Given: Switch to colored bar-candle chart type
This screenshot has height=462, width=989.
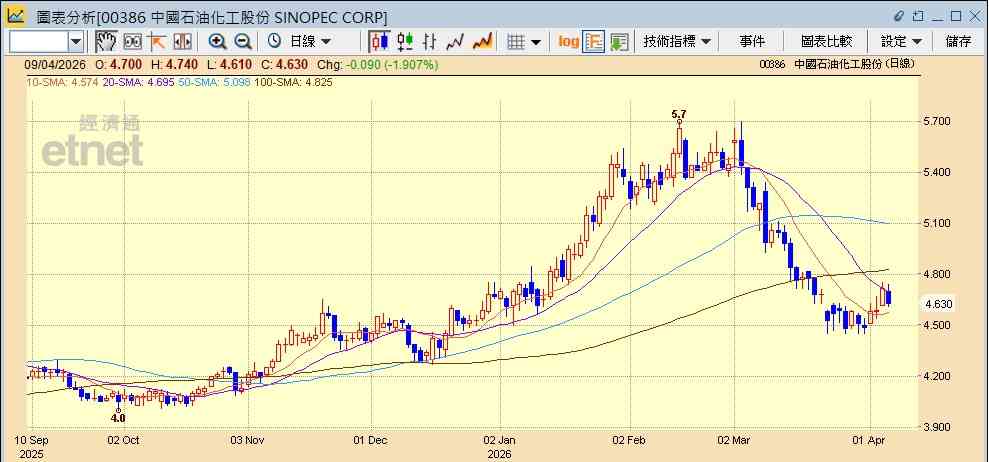Looking at the screenshot, I should click(405, 42).
